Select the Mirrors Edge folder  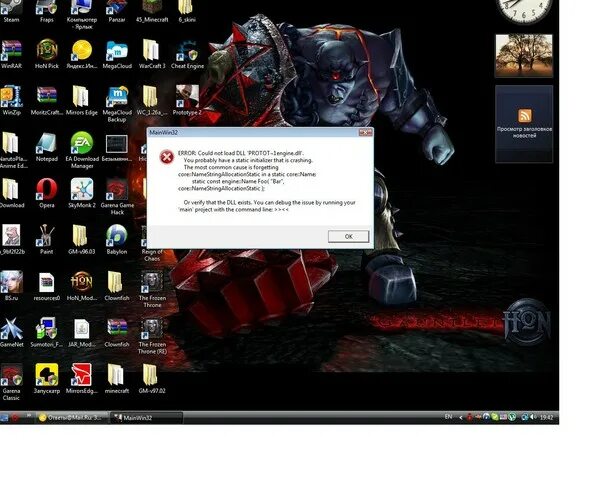(x=82, y=101)
